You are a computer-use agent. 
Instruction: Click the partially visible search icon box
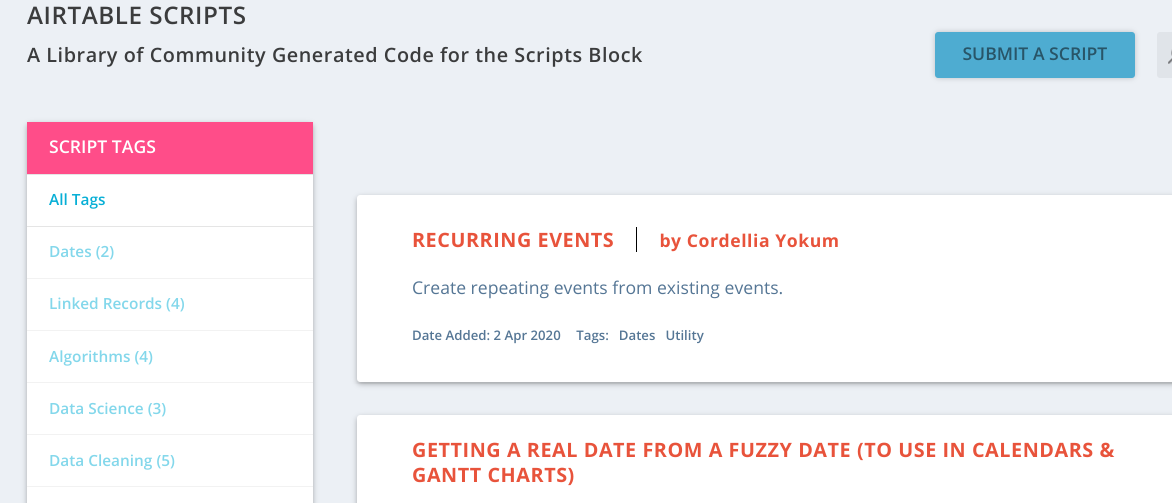(x=1165, y=55)
